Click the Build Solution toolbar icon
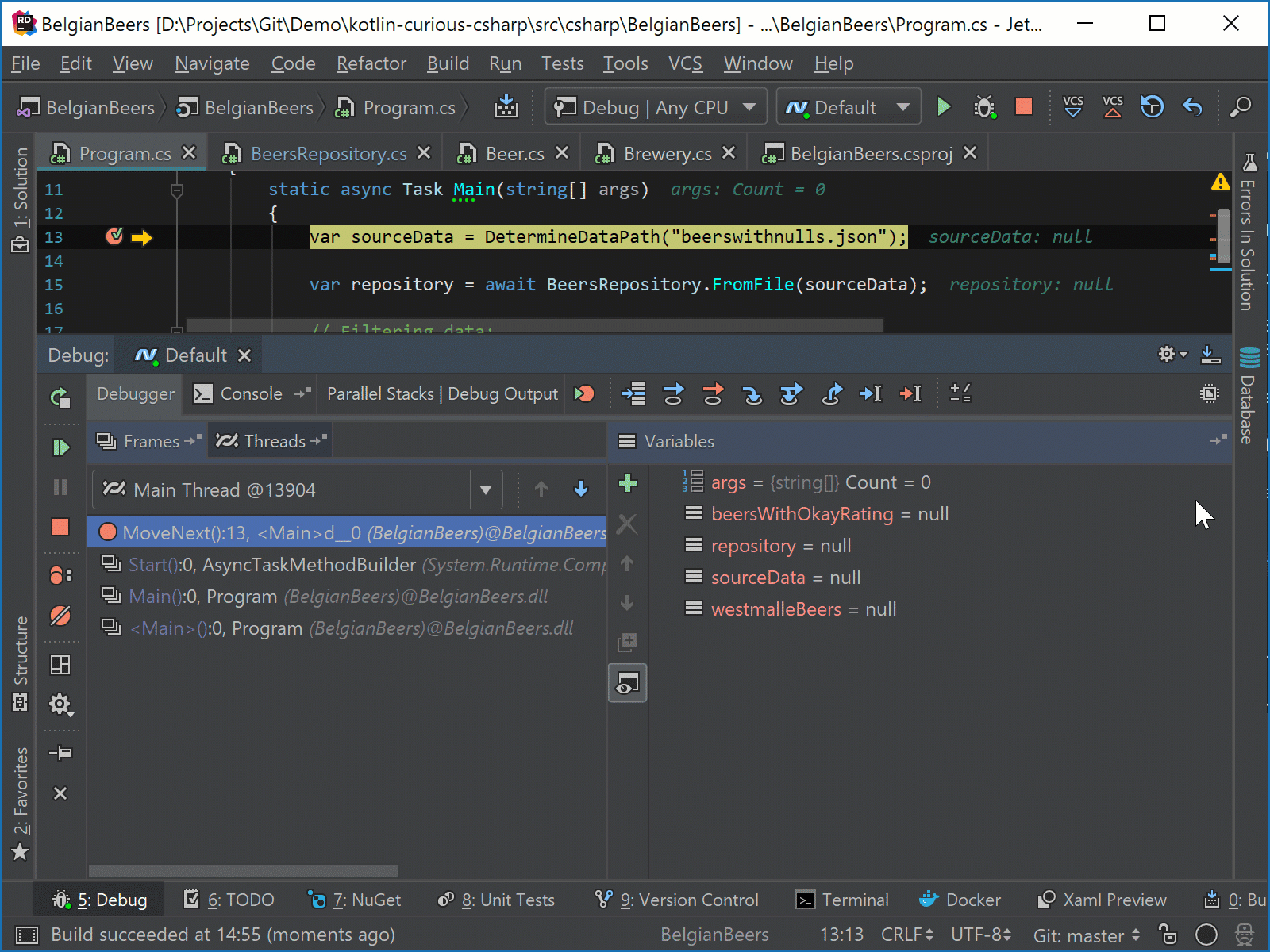Screen dimensions: 1270x952 pos(506,107)
